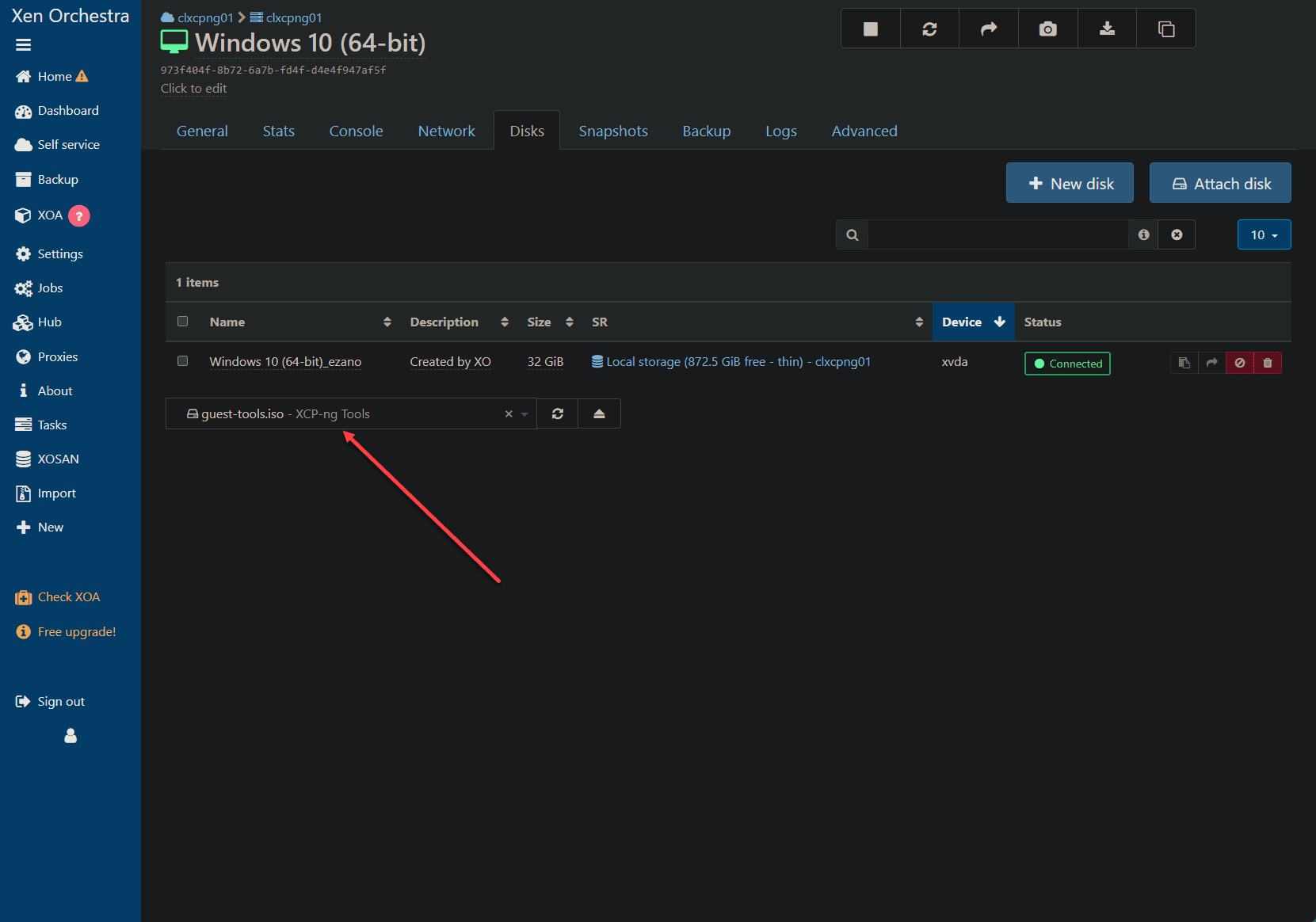Export the VM with the download icon
The width and height of the screenshot is (1316, 922).
(x=1107, y=29)
